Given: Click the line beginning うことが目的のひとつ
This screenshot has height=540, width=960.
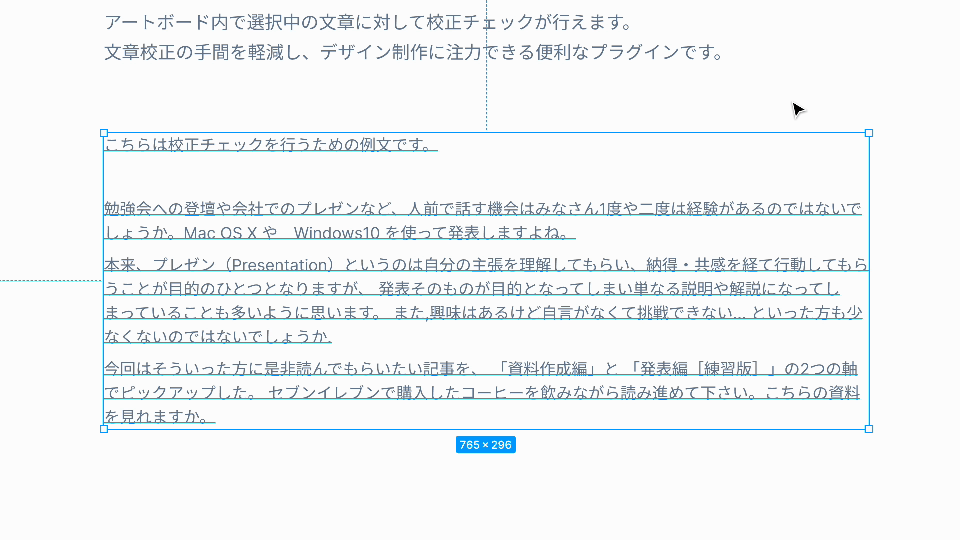Looking at the screenshot, I should [x=472, y=288].
